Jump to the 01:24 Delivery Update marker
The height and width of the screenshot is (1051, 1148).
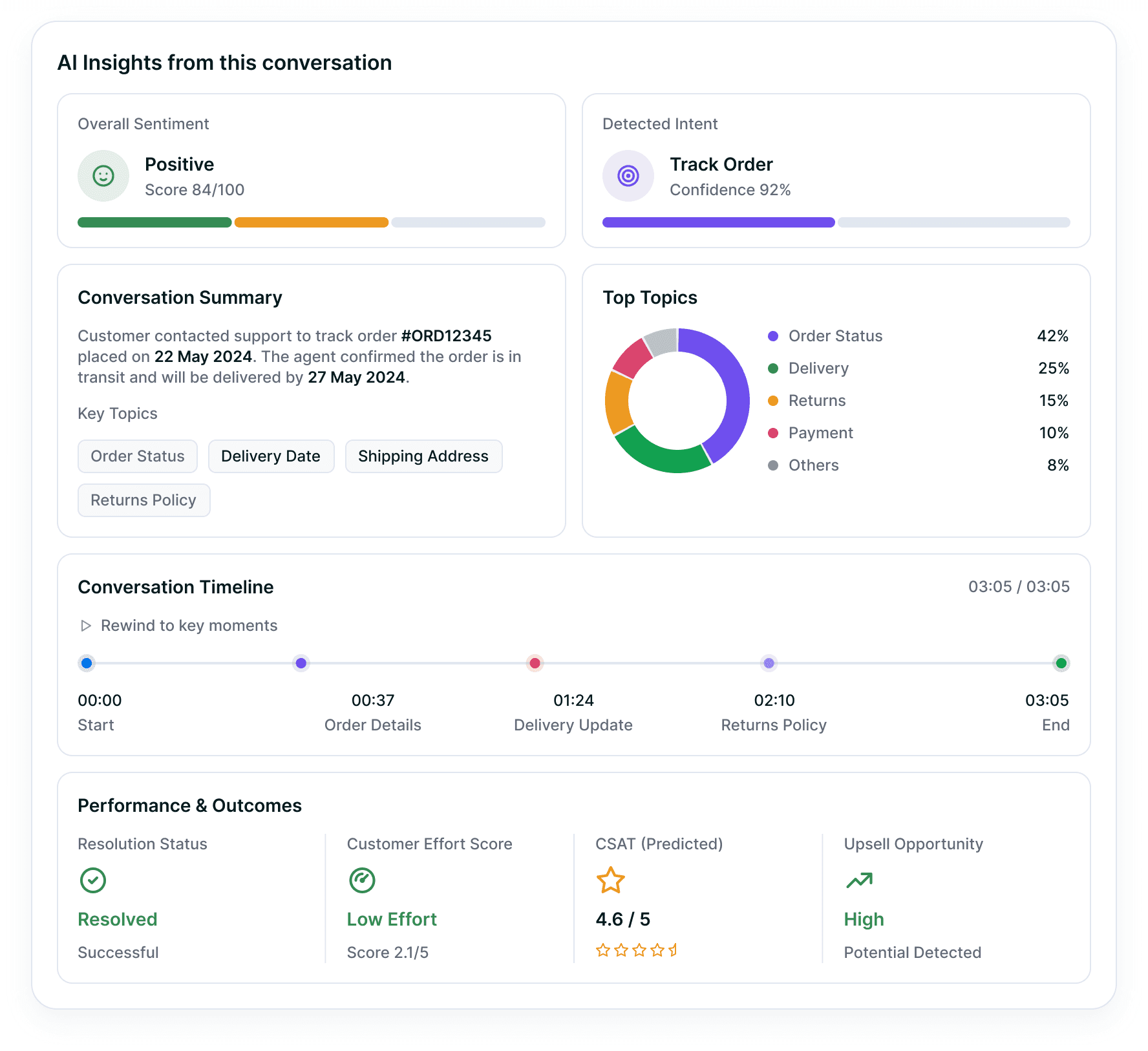tap(535, 663)
